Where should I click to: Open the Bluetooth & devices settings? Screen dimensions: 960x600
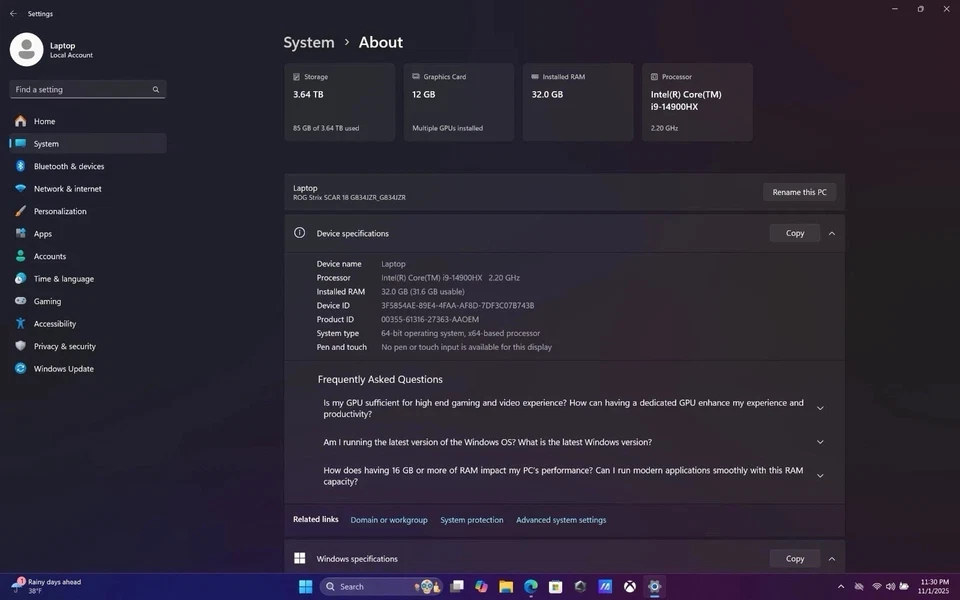68,166
